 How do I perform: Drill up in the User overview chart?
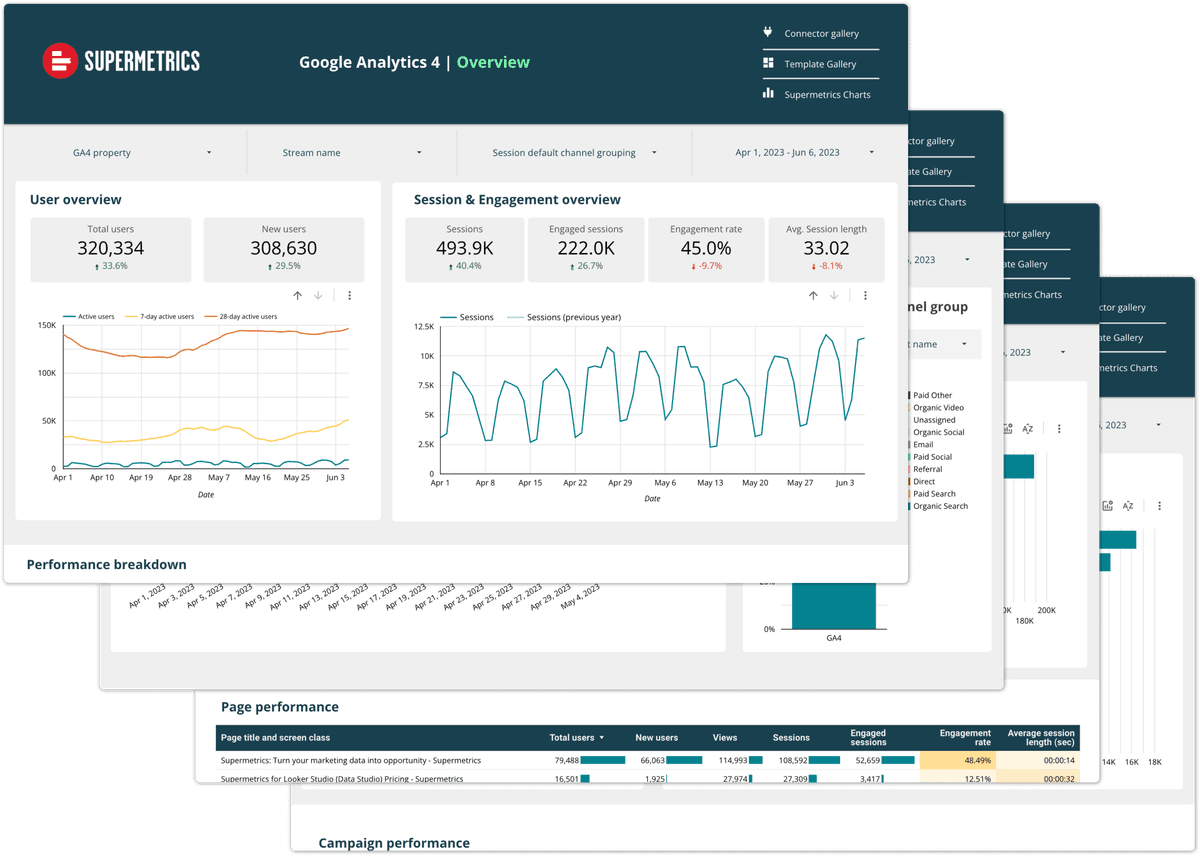(x=298, y=296)
